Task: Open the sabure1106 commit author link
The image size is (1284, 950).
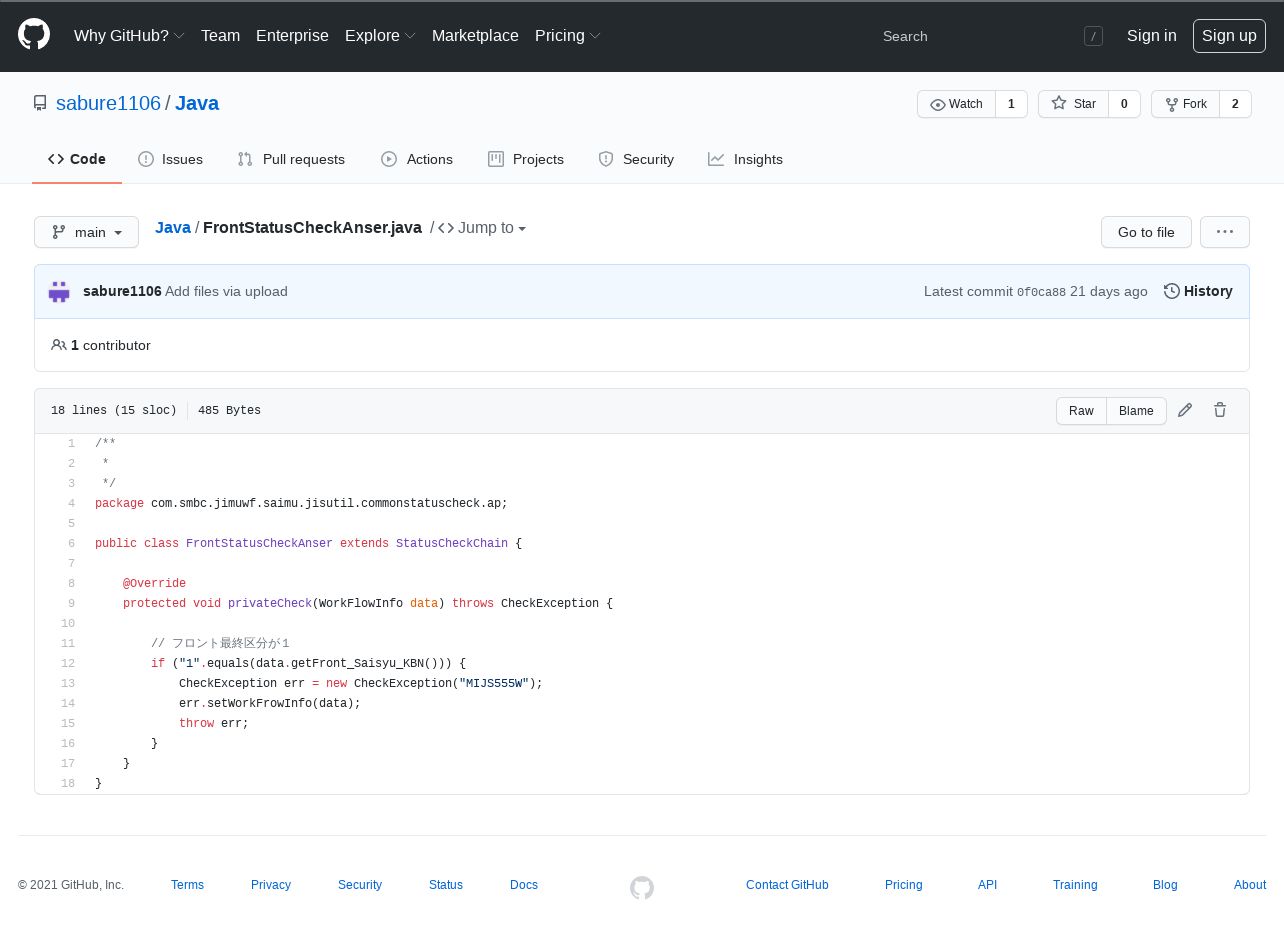Action: tap(122, 291)
